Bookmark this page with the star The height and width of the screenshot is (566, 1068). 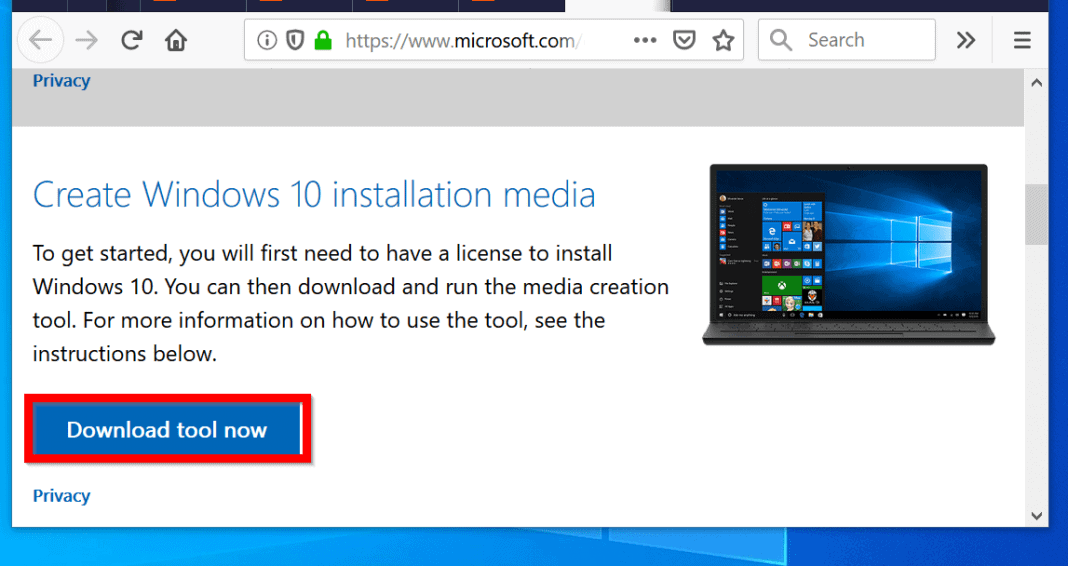coord(723,41)
